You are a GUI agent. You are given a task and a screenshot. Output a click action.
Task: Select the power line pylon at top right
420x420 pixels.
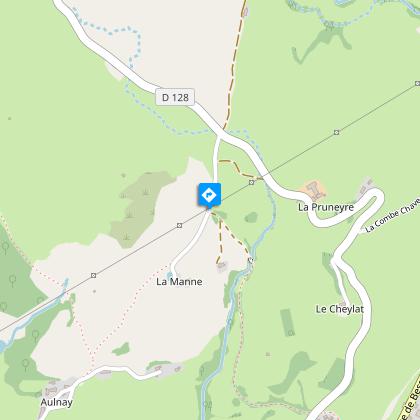coord(417,83)
